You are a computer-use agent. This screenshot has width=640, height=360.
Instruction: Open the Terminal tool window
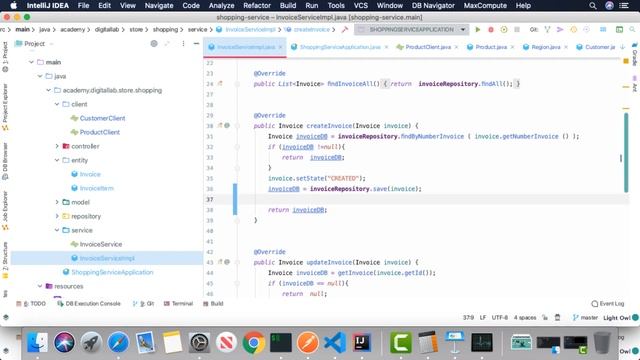[x=178, y=304]
